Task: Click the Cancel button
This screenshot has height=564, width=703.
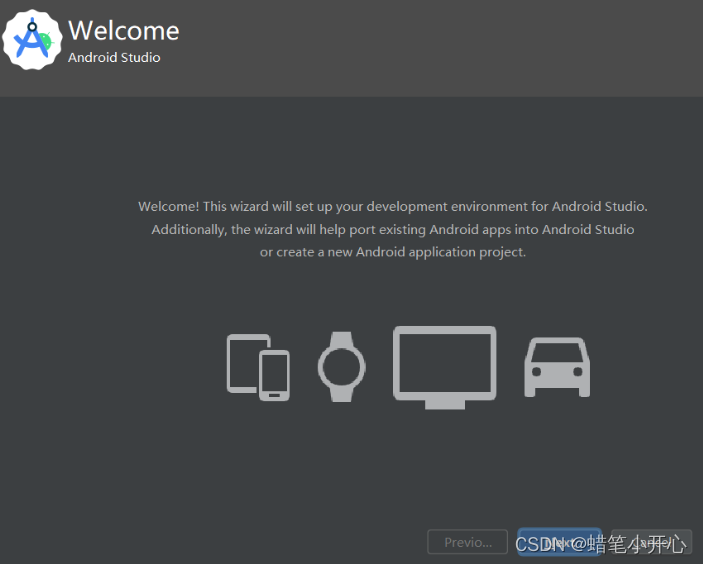Action: [x=651, y=542]
